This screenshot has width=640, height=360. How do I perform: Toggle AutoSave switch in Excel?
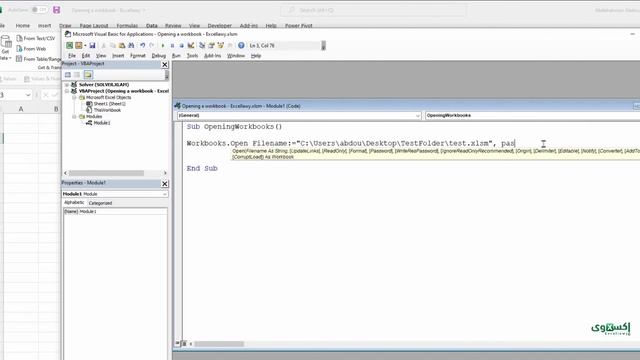coord(39,9)
